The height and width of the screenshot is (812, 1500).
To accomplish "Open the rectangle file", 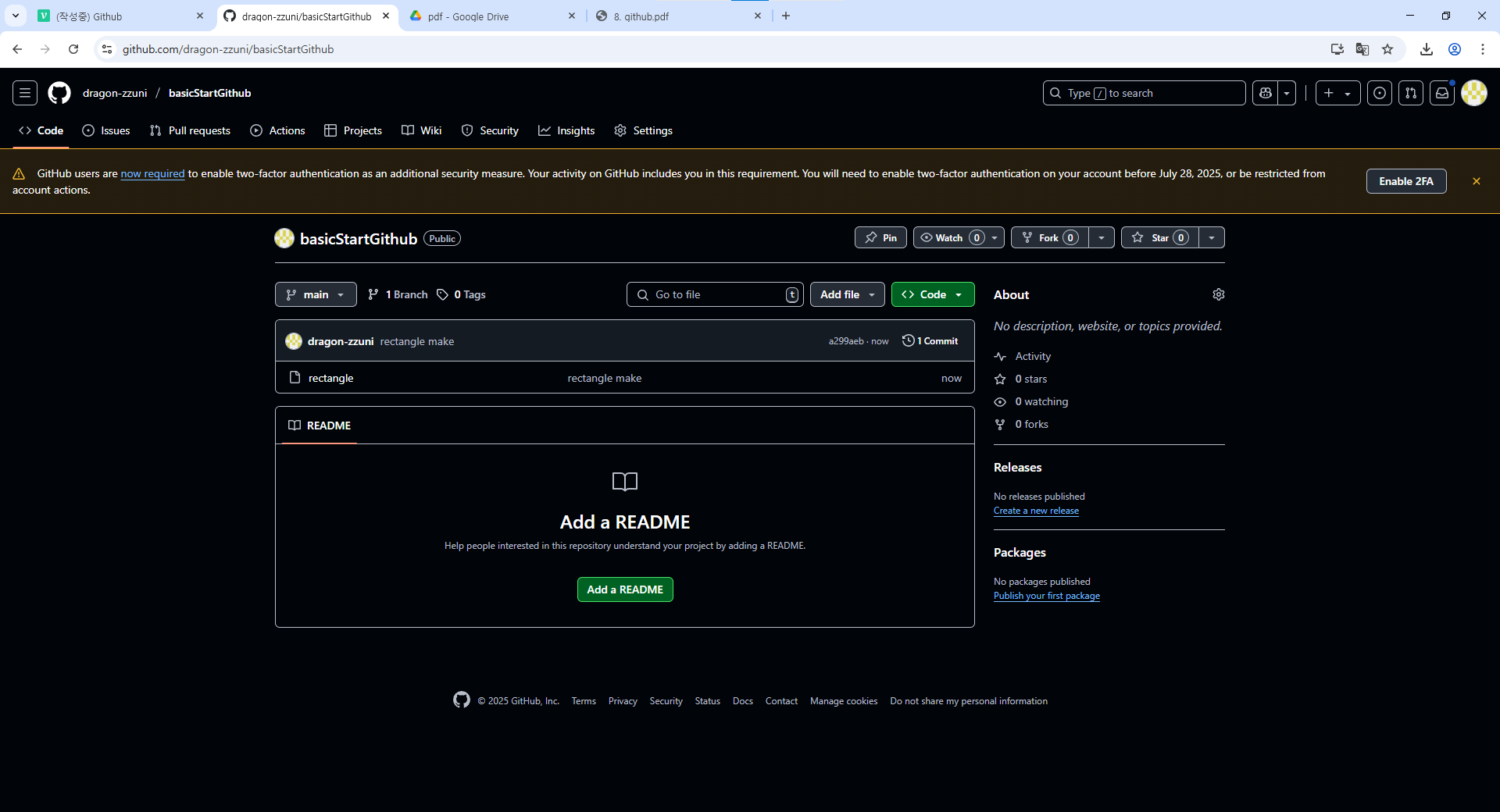I will coord(330,378).
